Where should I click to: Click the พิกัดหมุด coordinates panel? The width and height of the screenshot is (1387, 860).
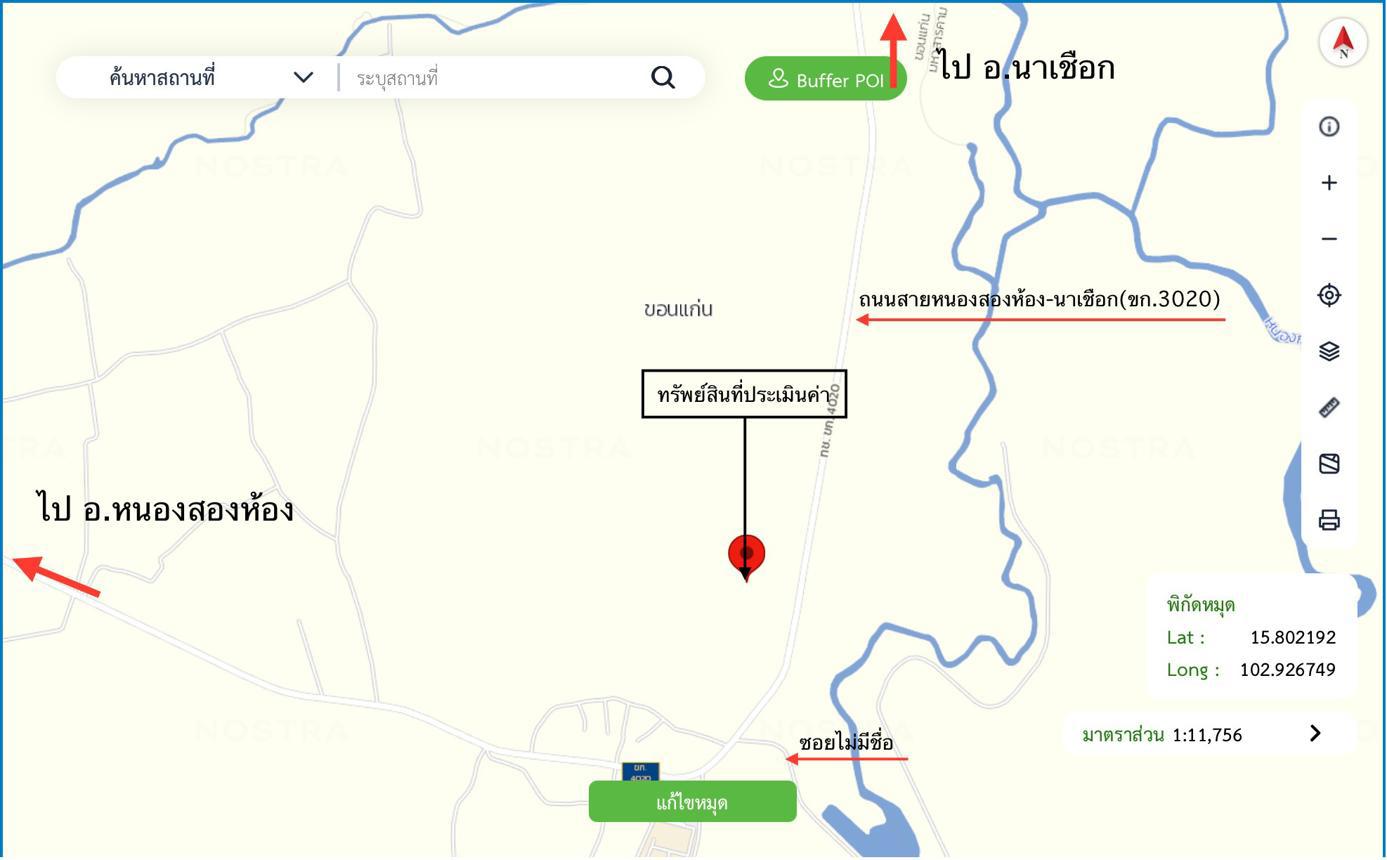point(1251,636)
